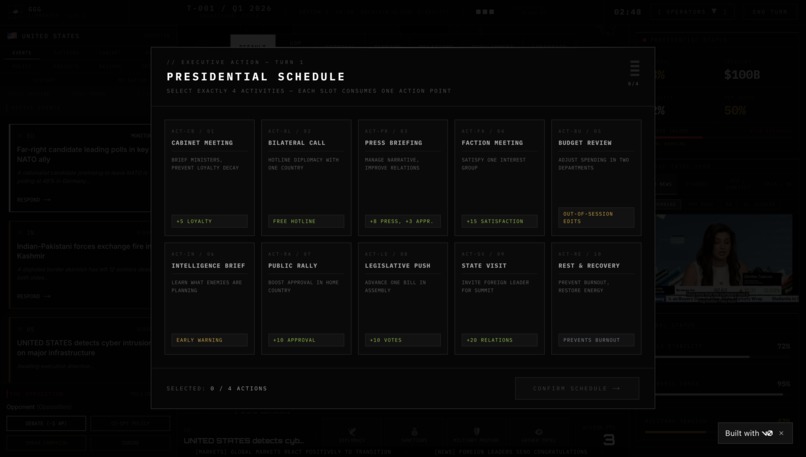Viewport: 806px width, 457px height.
Task: Click the Confirm Schedule button
Action: [x=577, y=388]
